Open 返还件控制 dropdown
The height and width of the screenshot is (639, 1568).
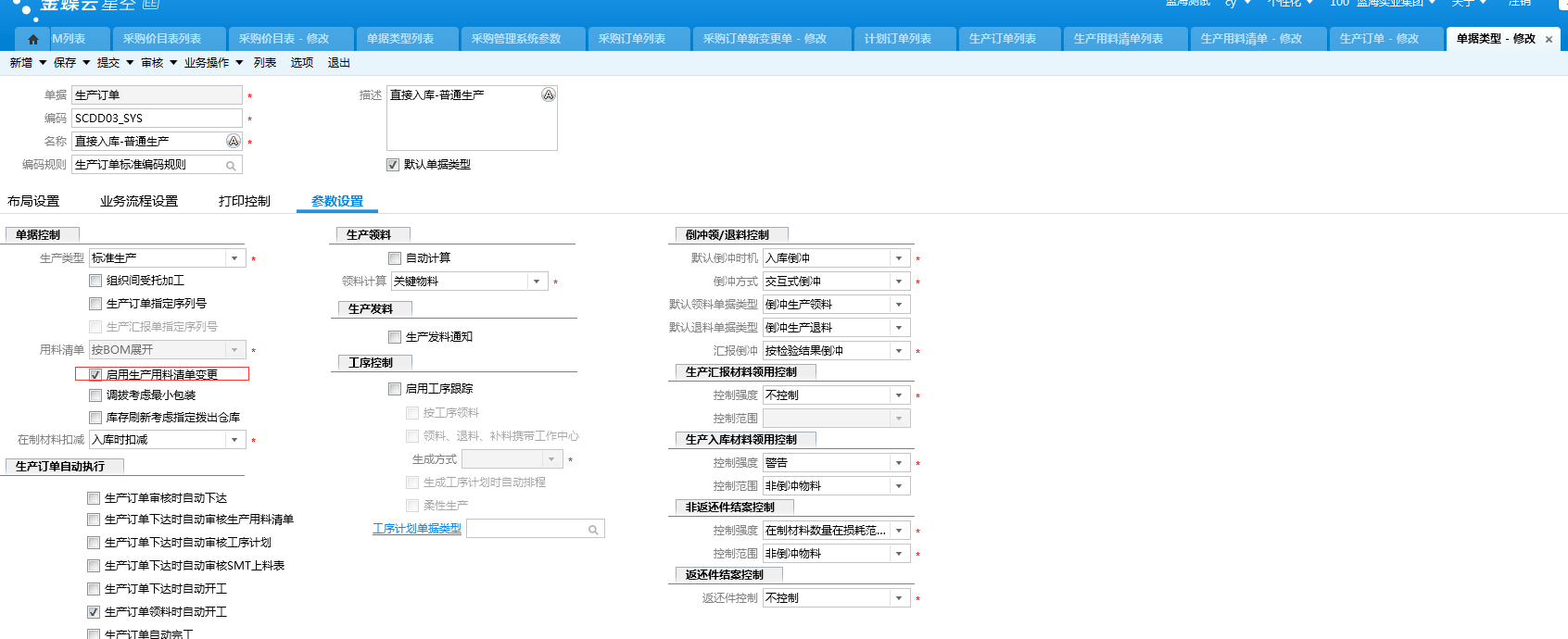tap(899, 598)
